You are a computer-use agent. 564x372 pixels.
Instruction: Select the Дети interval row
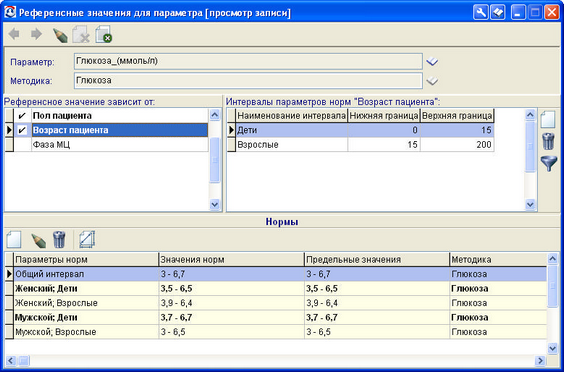360,130
